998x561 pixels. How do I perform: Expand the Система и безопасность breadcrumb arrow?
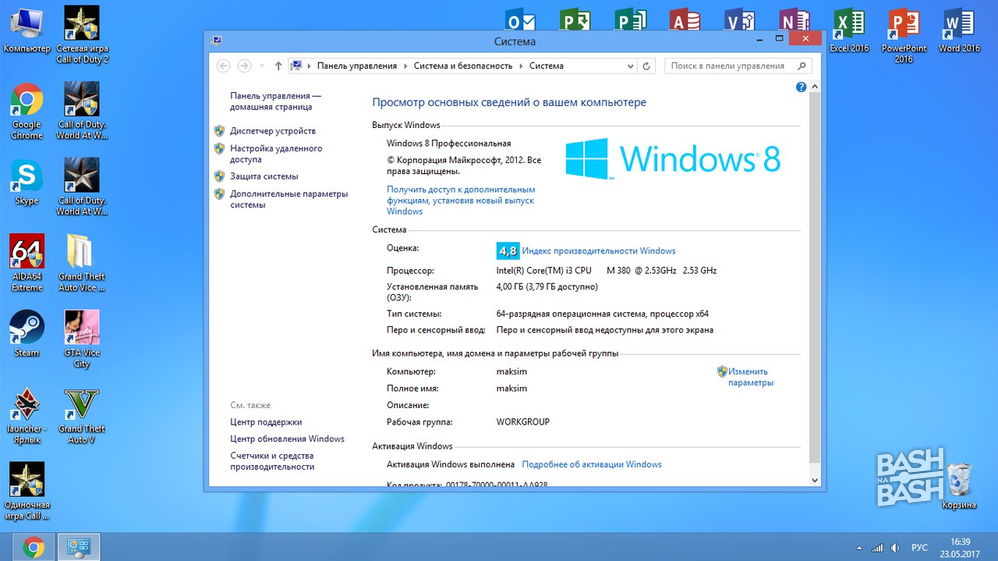tap(521, 66)
